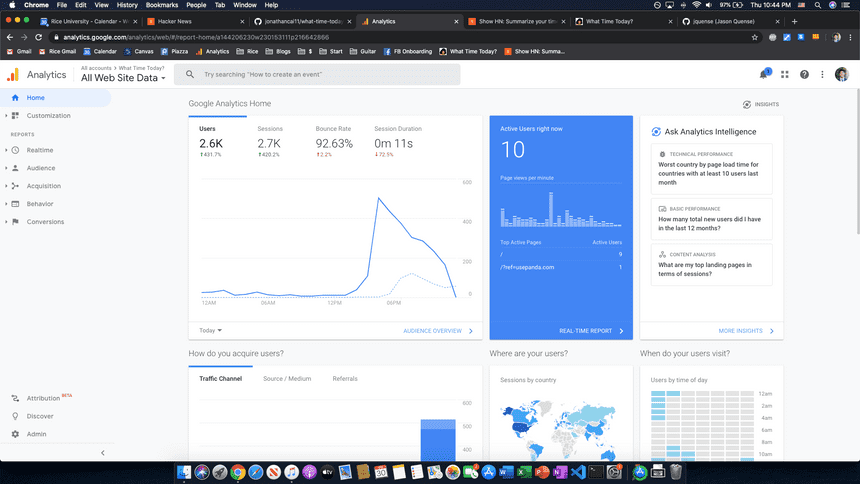Open the Audience Overview link
The width and height of the screenshot is (860, 484).
pos(437,330)
